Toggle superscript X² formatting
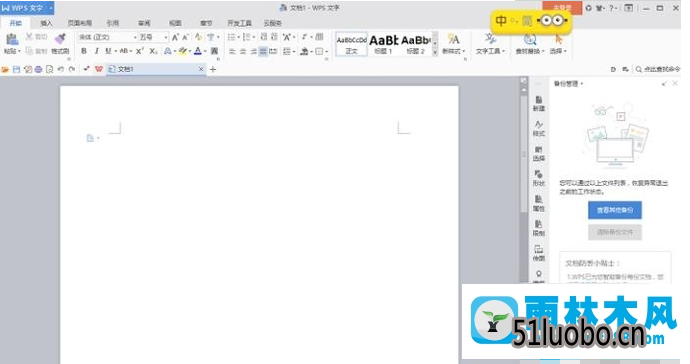This screenshot has width=690, height=364. click(x=139, y=51)
